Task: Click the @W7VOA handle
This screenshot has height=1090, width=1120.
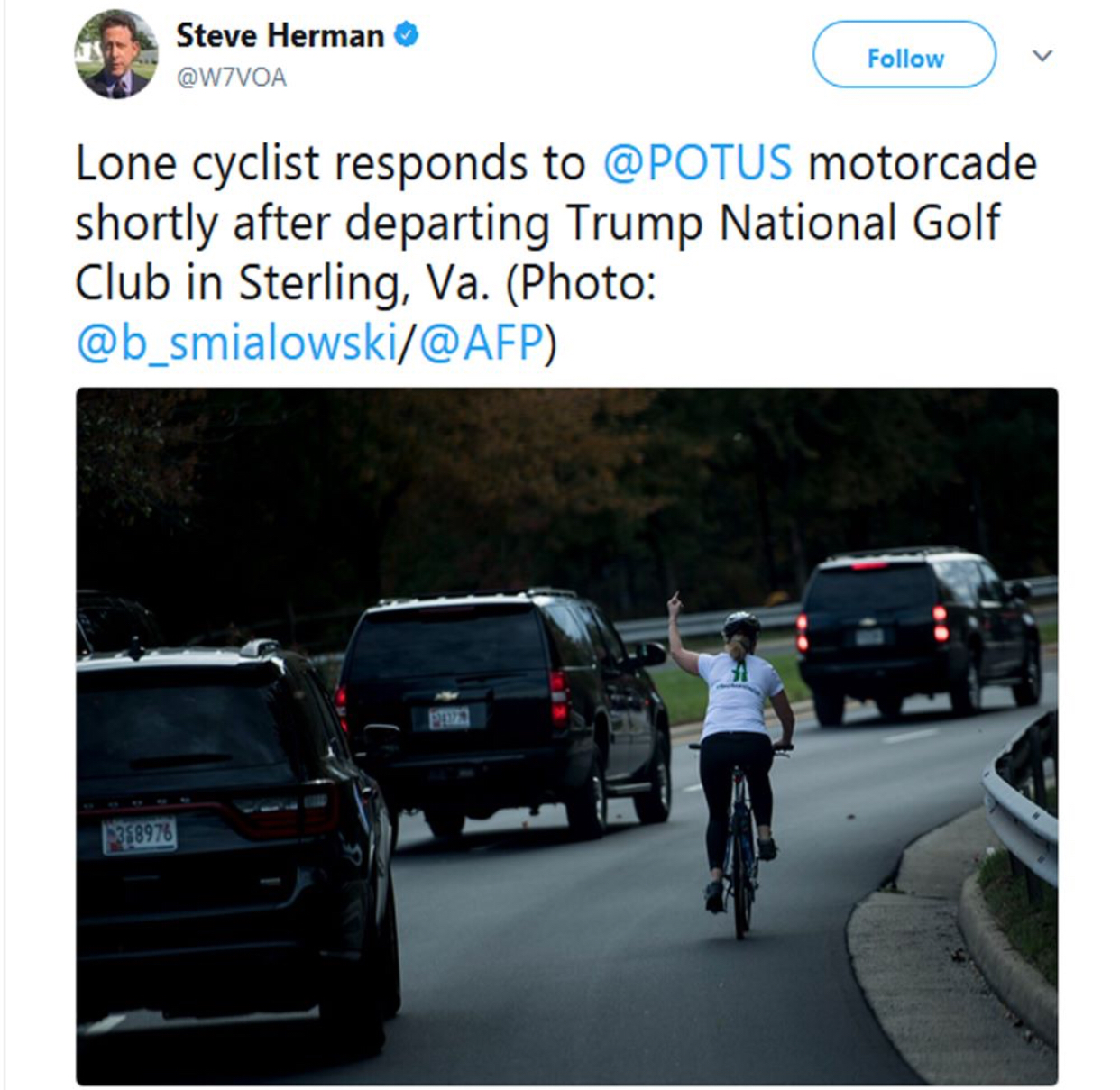Action: coord(231,78)
